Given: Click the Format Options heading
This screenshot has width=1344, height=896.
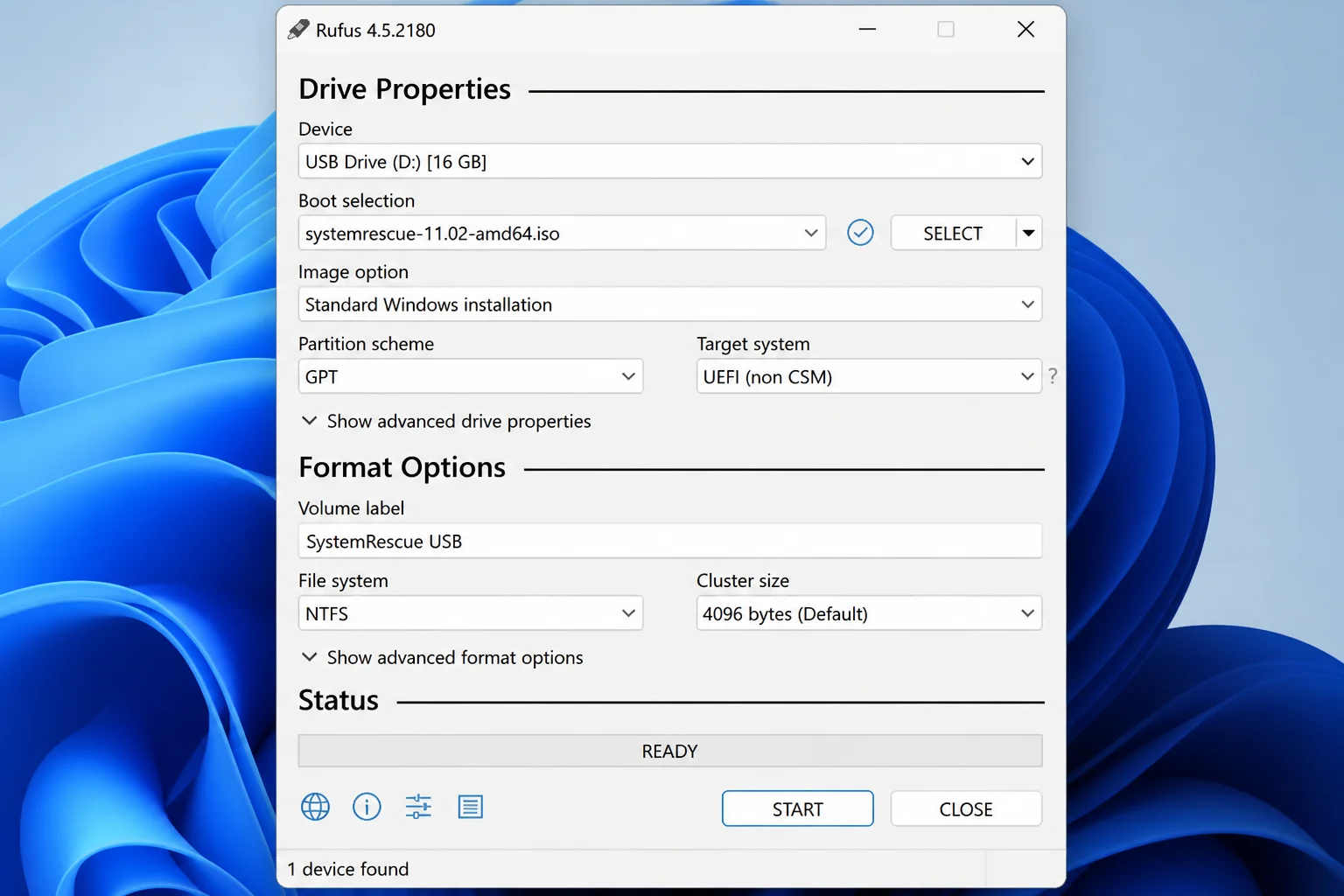Looking at the screenshot, I should tap(402, 467).
